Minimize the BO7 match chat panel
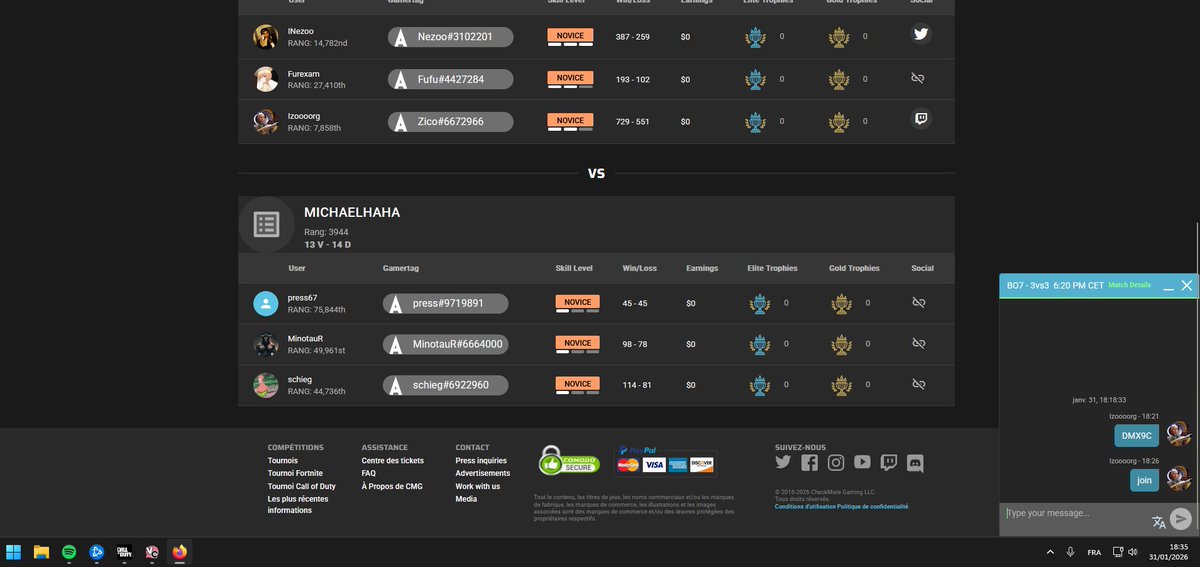Screen dimensions: 1200x567 pyautogui.click(x=1168, y=286)
